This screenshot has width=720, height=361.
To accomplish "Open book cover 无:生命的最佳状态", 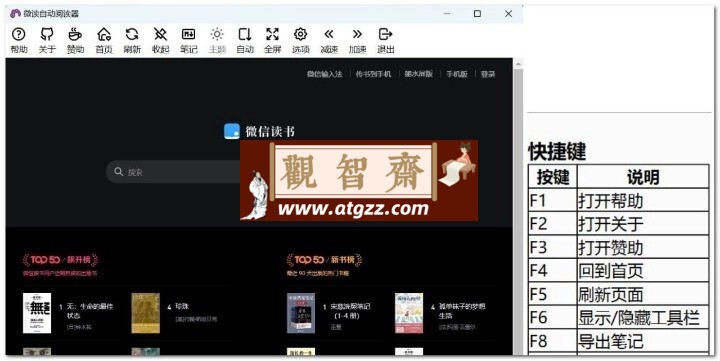I will [x=37, y=313].
